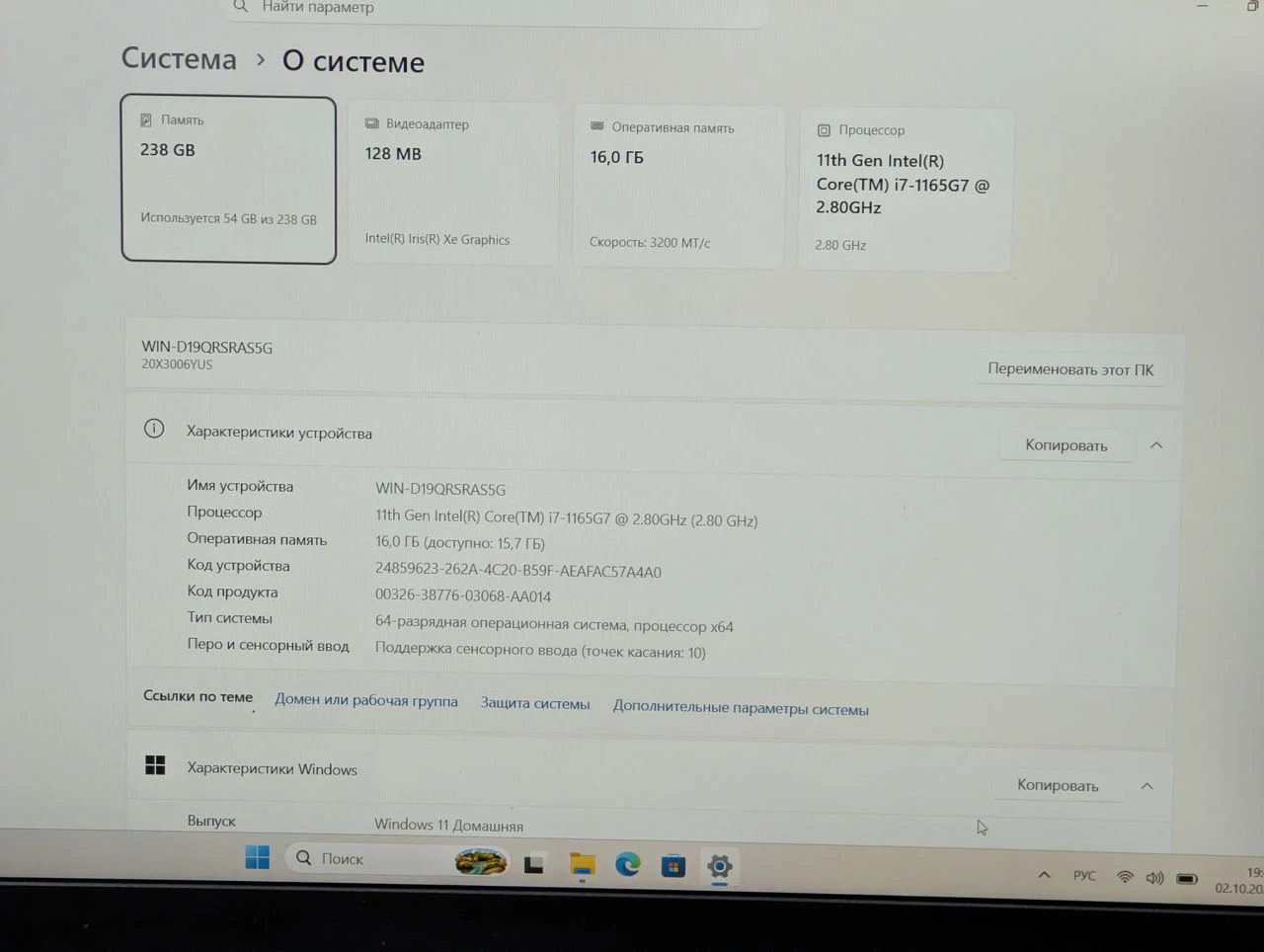Open File Explorer from the taskbar
Screen dimensions: 1264x952
coord(583,865)
